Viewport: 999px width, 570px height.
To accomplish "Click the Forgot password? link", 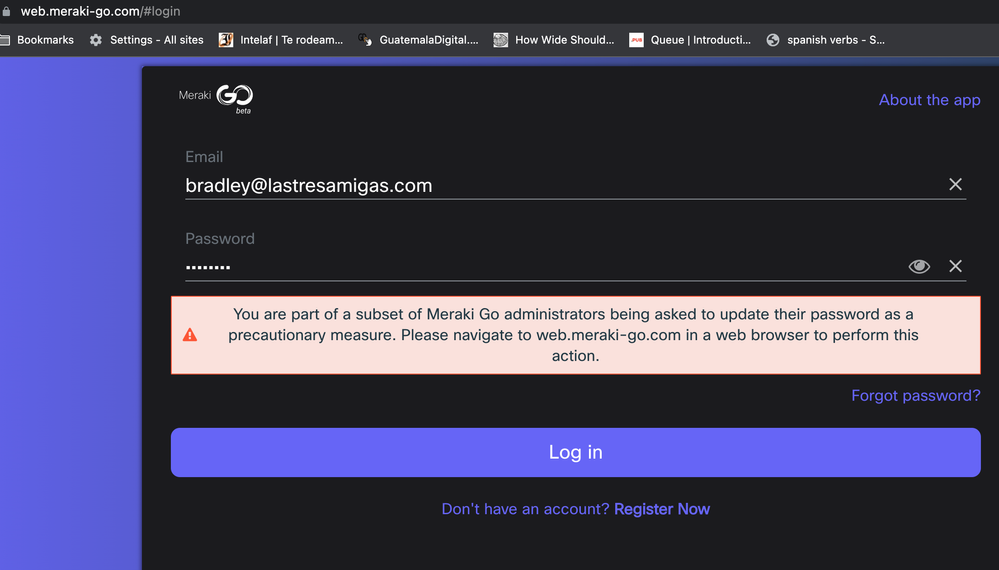I will point(916,395).
